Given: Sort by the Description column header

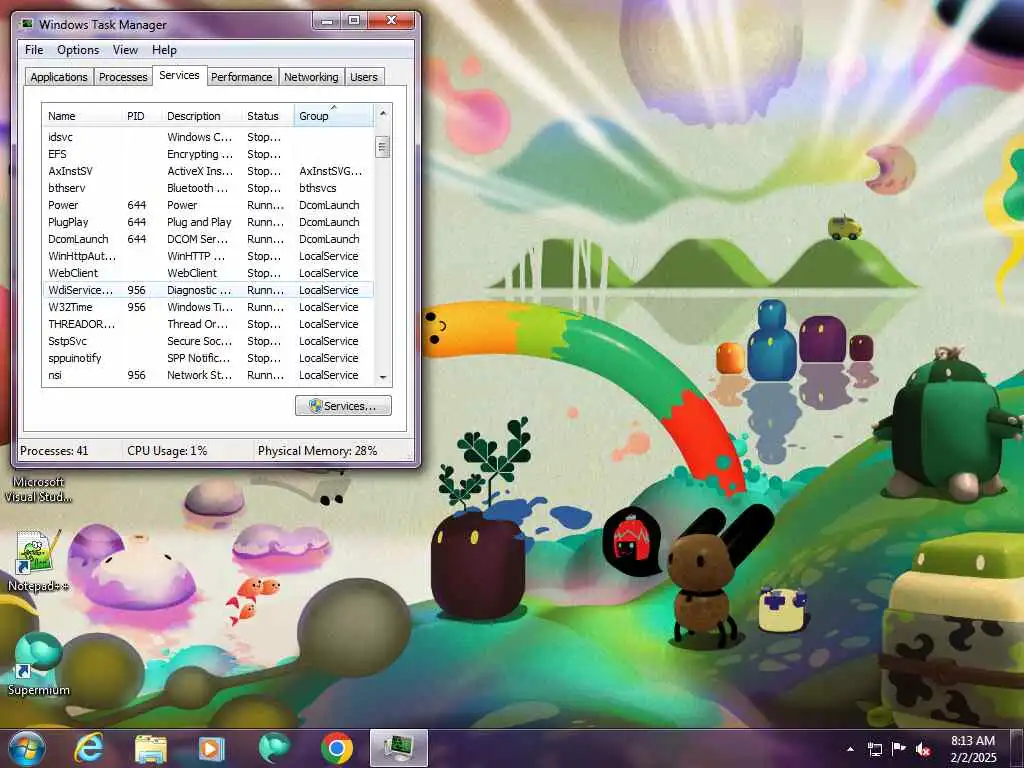Looking at the screenshot, I should click(202, 116).
